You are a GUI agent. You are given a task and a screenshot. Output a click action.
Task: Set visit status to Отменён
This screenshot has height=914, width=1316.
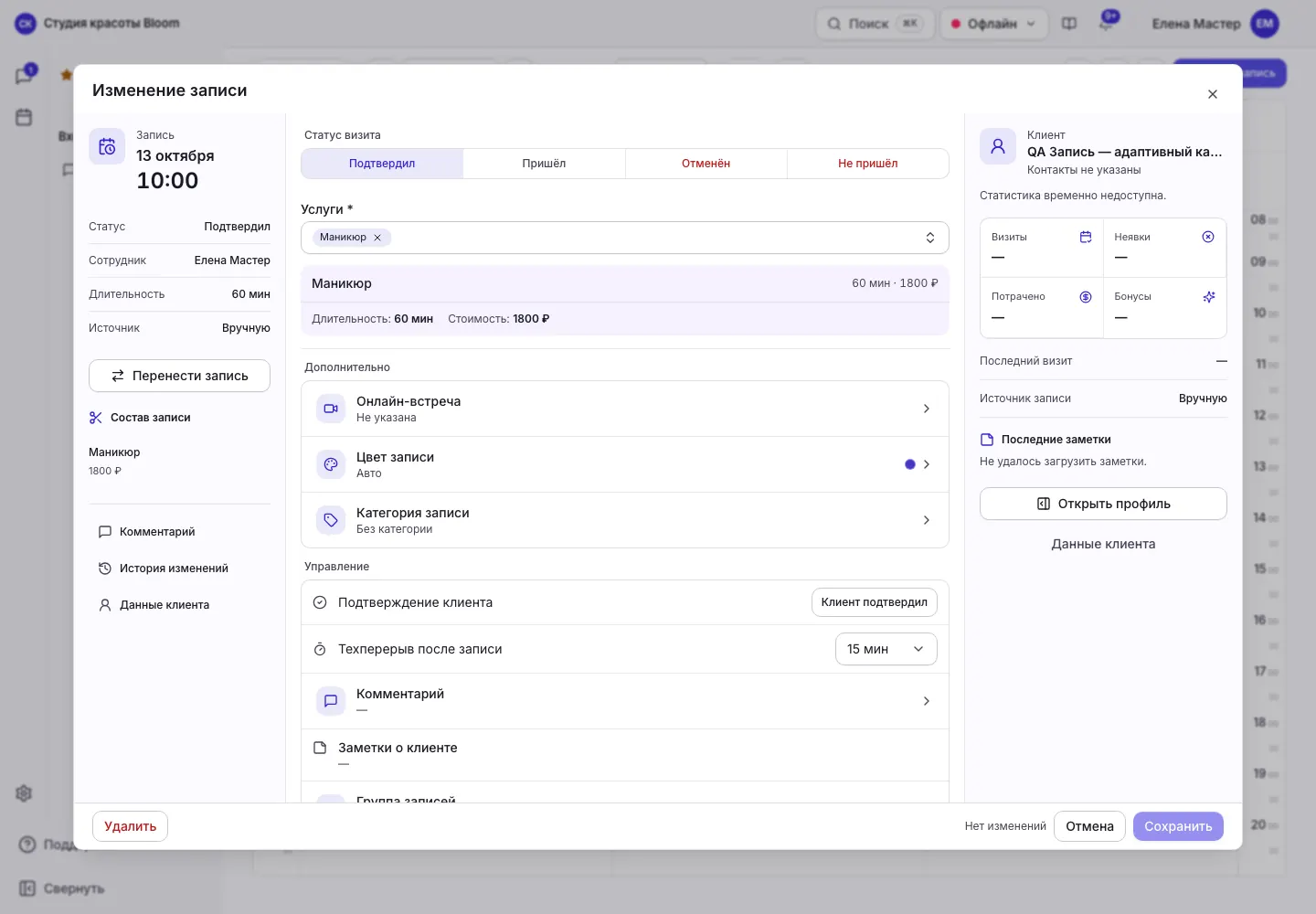[706, 164]
